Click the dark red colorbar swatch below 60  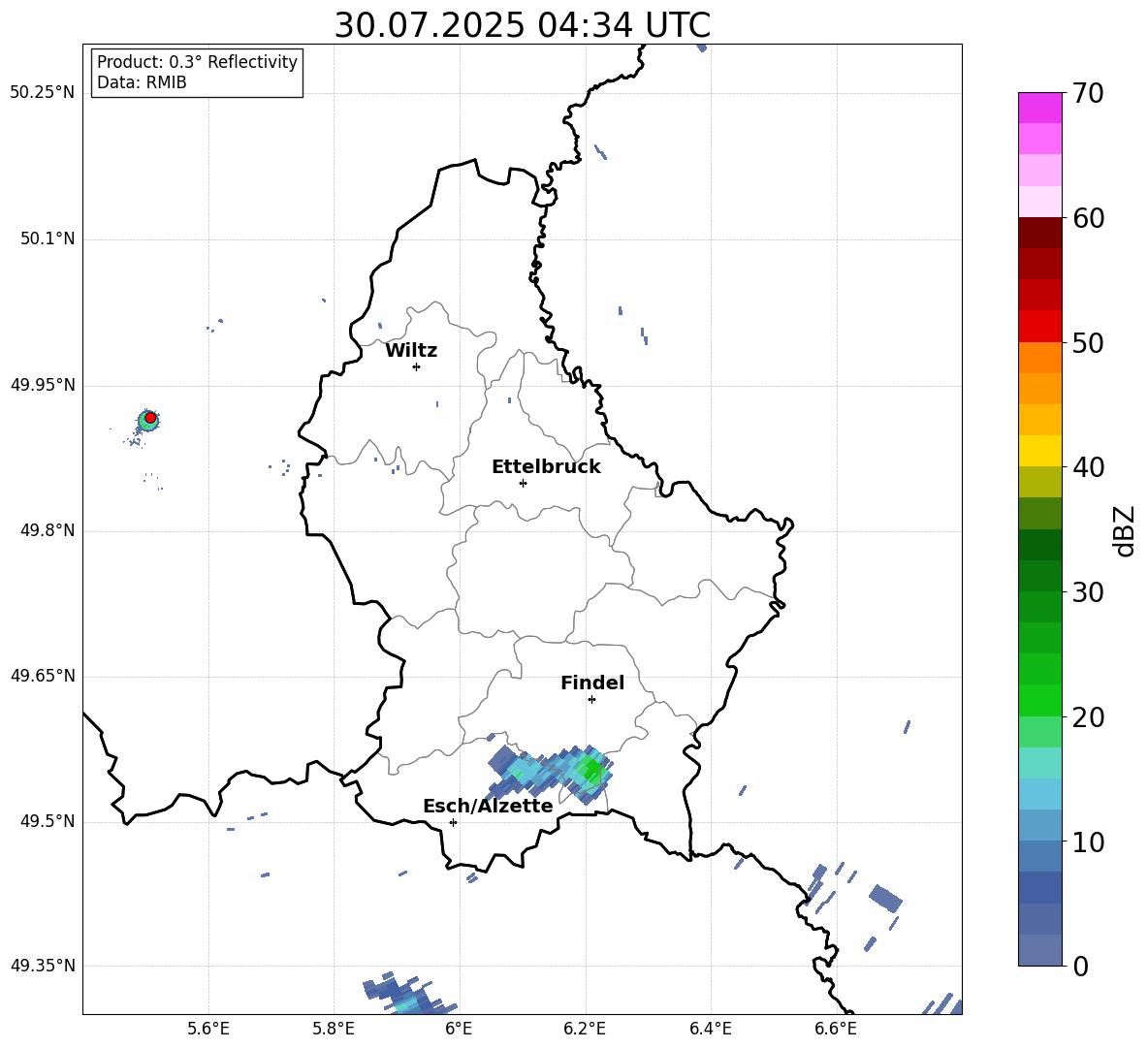pyautogui.click(x=1039, y=233)
